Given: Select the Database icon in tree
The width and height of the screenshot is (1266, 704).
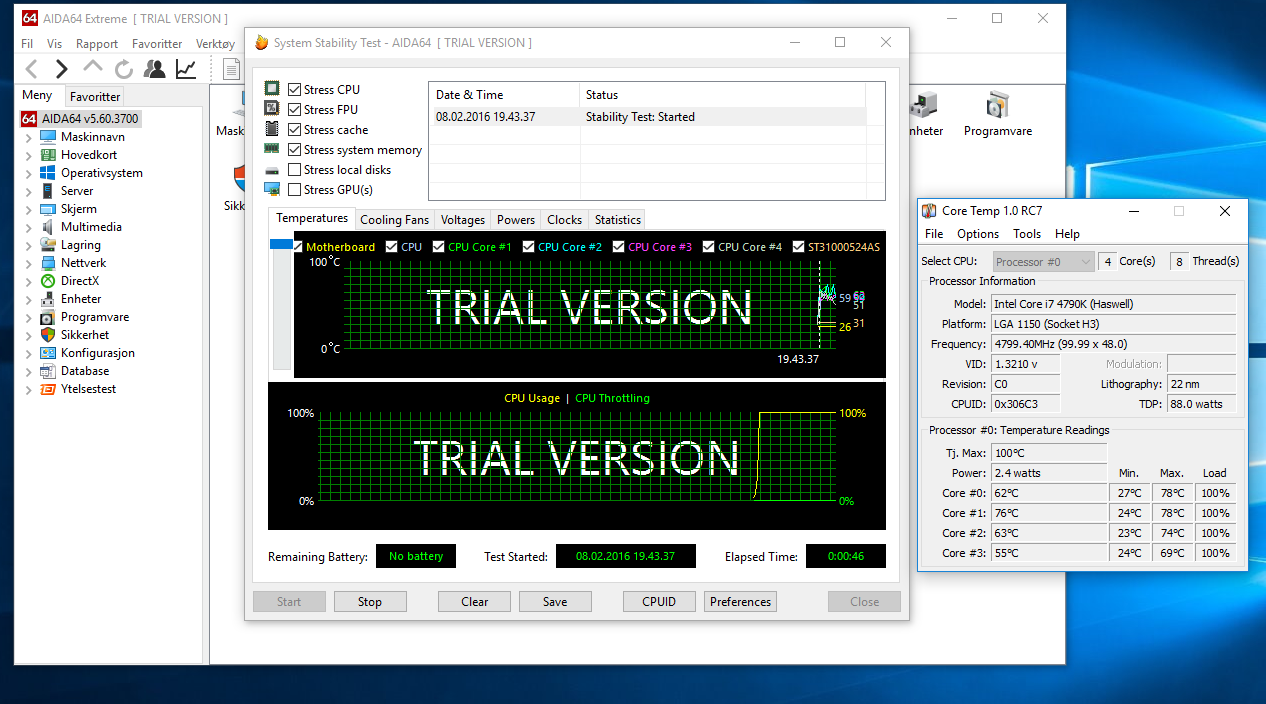Looking at the screenshot, I should (x=48, y=371).
